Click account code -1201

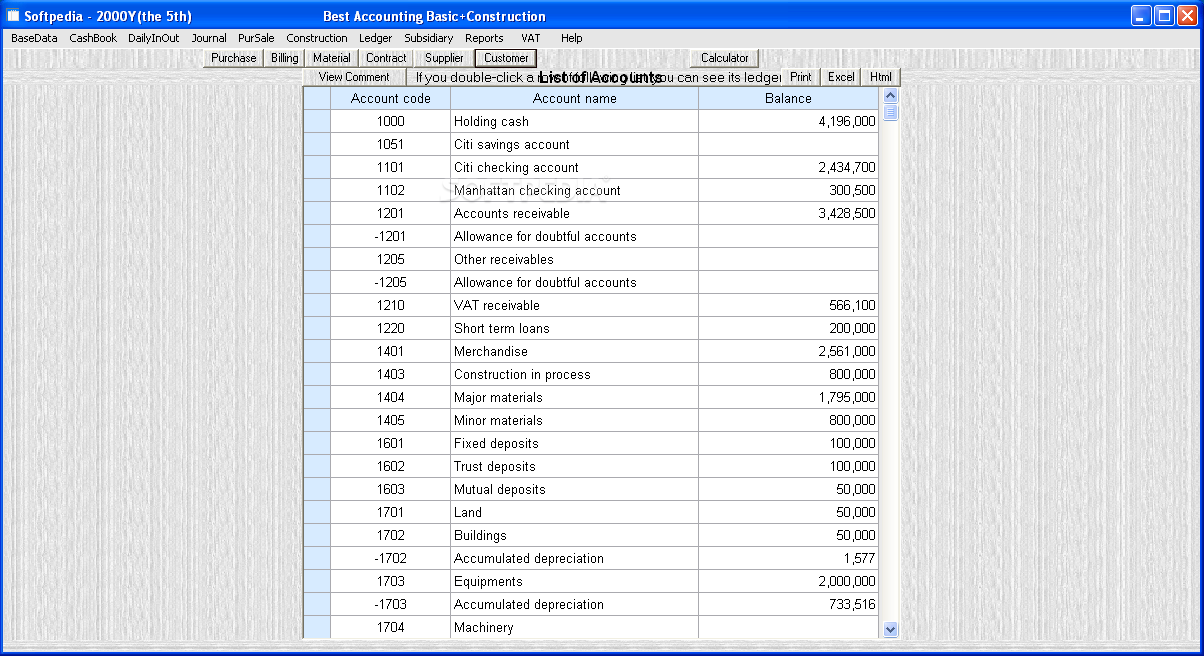(x=390, y=237)
